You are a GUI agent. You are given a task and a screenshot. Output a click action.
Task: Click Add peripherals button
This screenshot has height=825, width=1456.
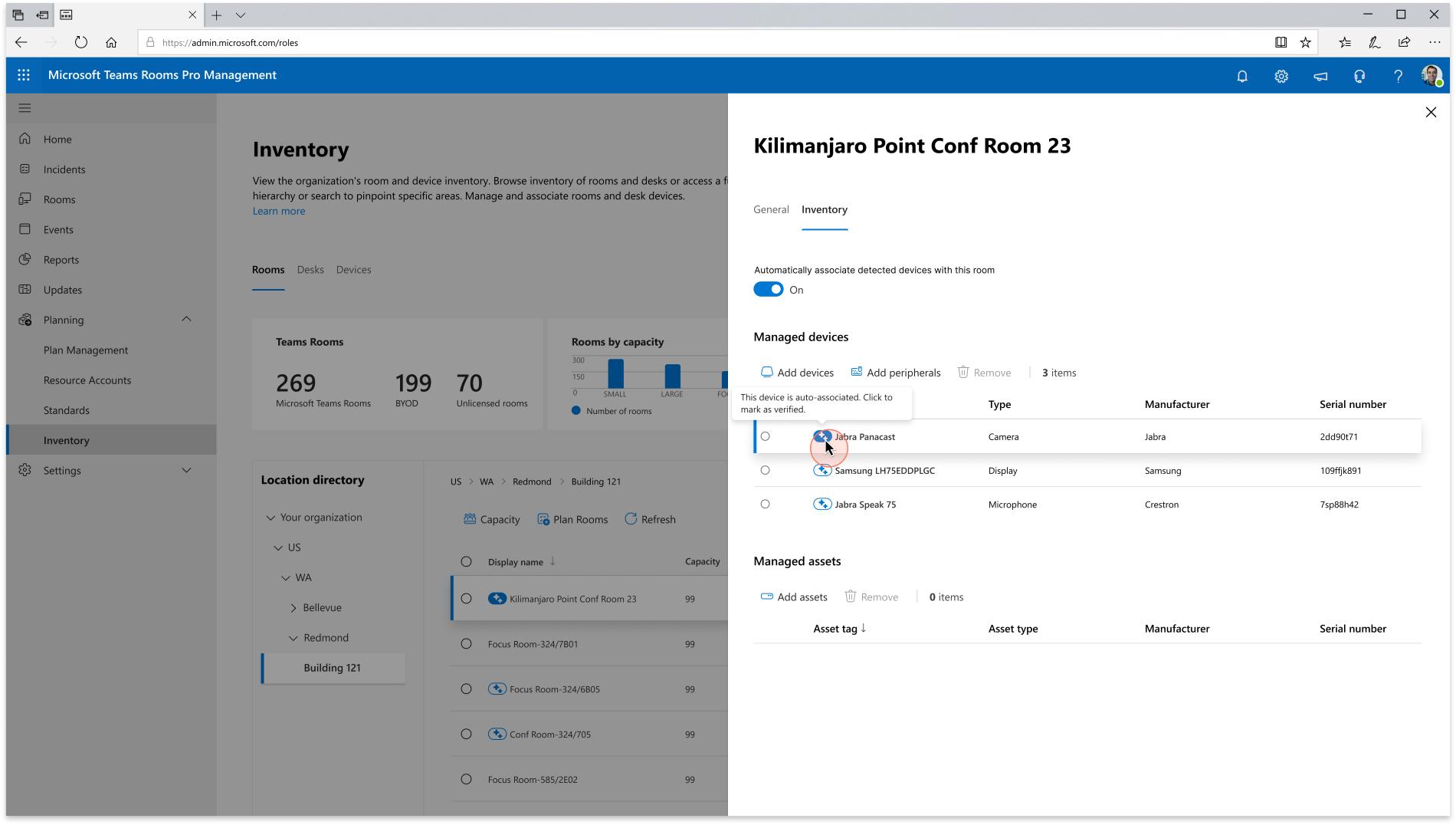tap(896, 373)
